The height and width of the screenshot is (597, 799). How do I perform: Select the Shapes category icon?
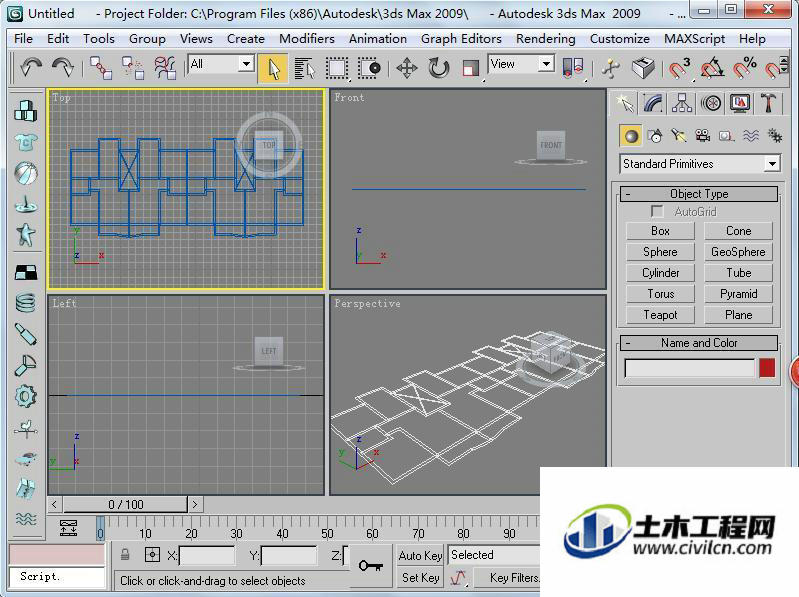click(655, 136)
